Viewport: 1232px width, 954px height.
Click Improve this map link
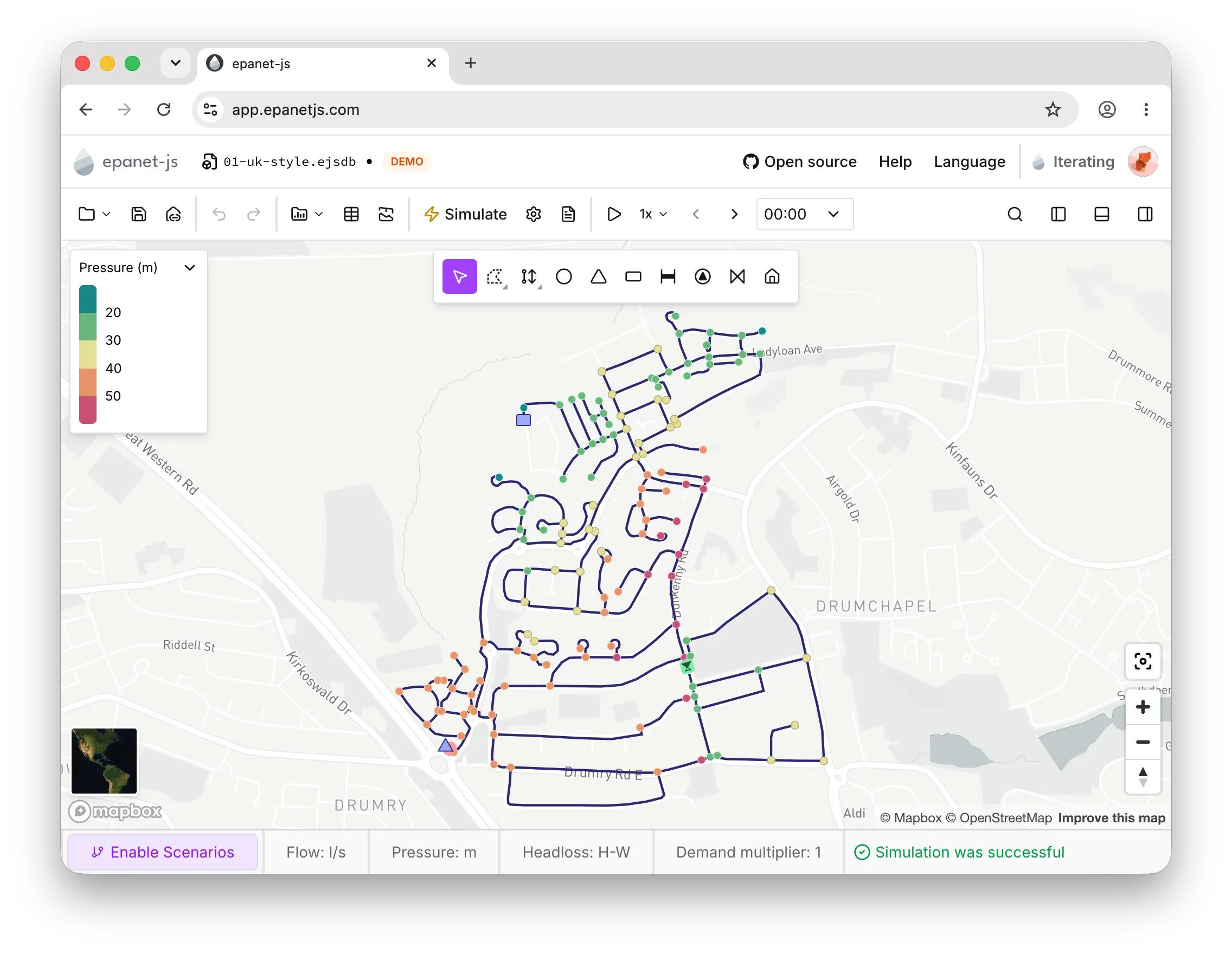pyautogui.click(x=1111, y=817)
